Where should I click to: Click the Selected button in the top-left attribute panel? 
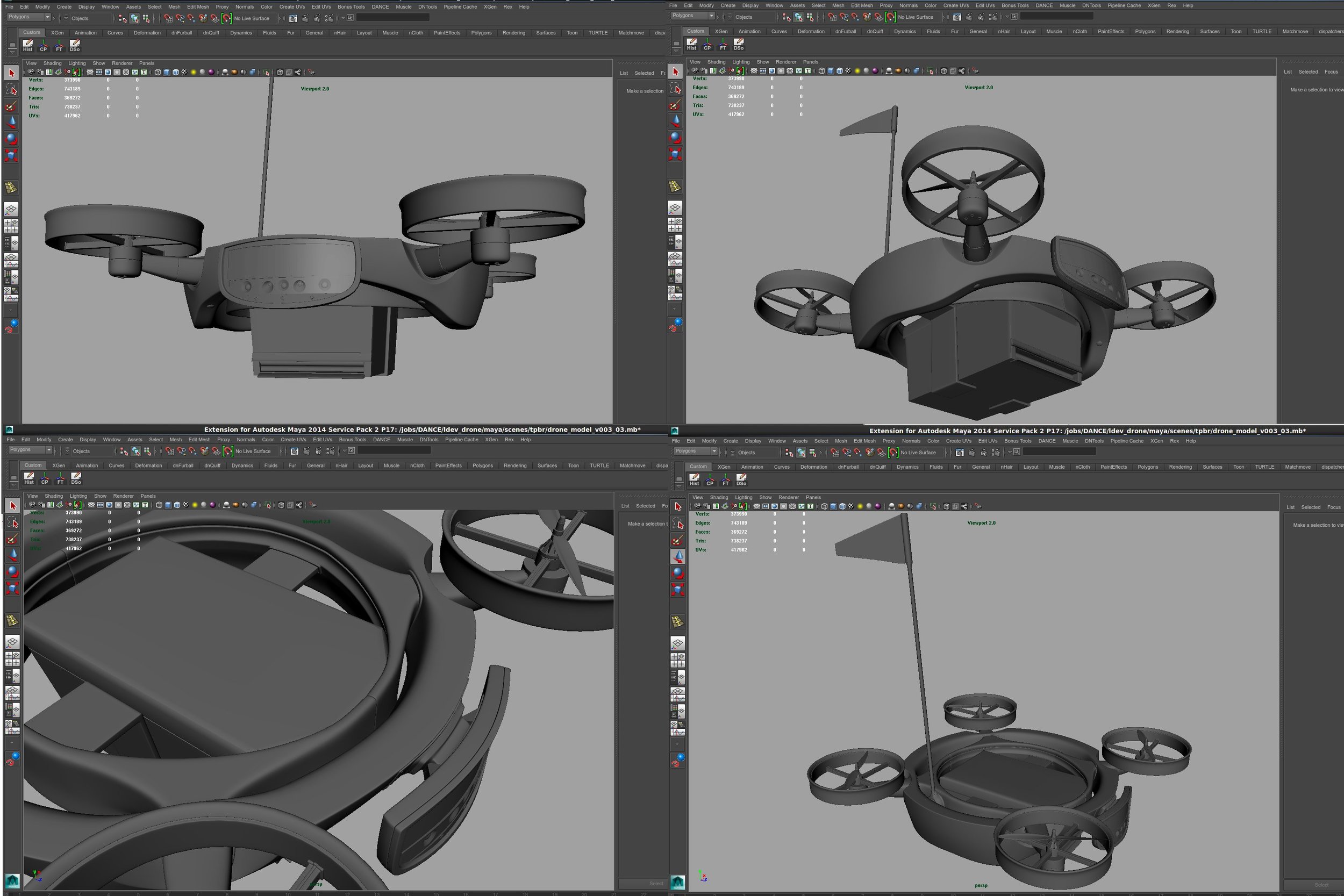point(644,73)
